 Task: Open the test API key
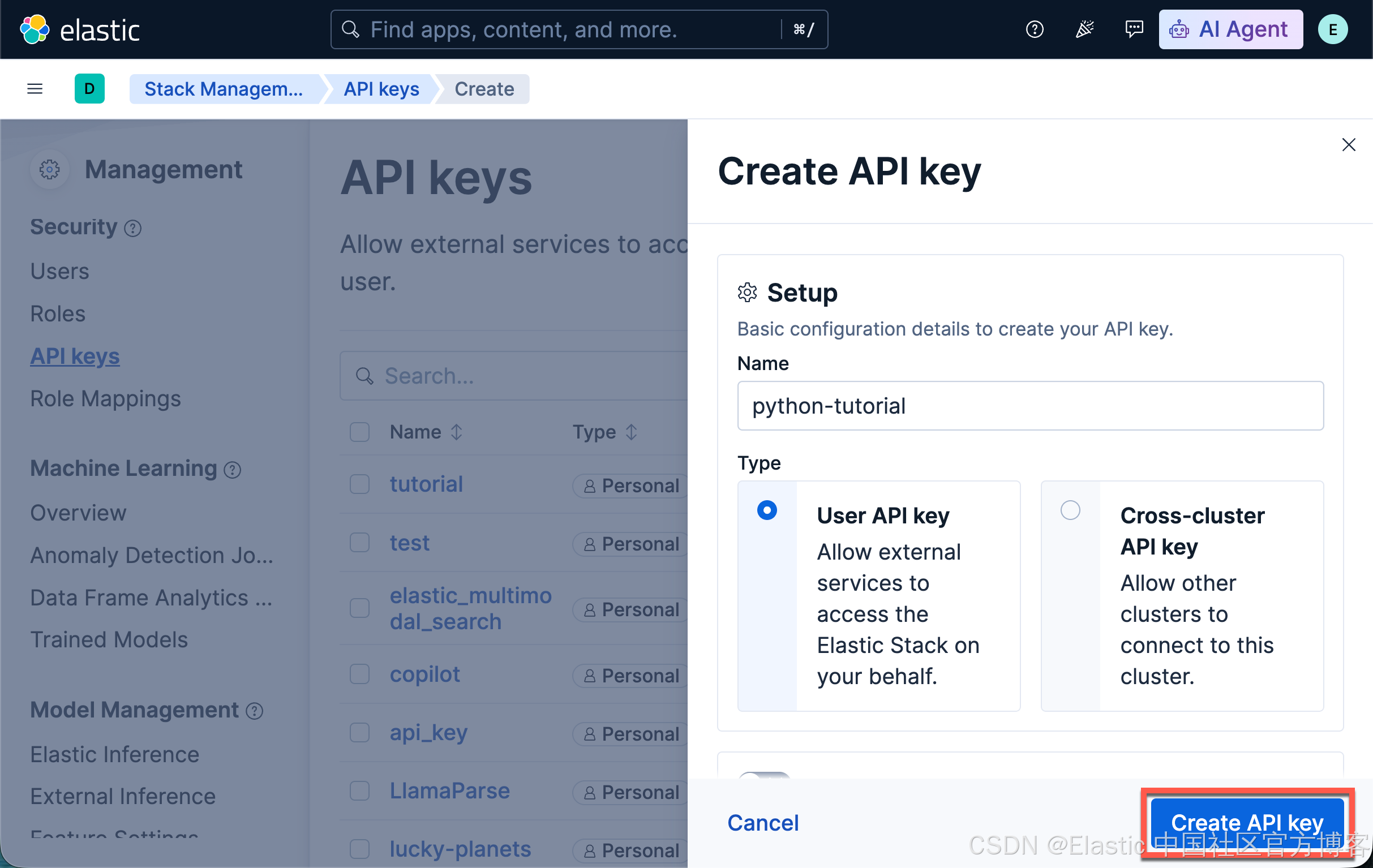tap(409, 543)
